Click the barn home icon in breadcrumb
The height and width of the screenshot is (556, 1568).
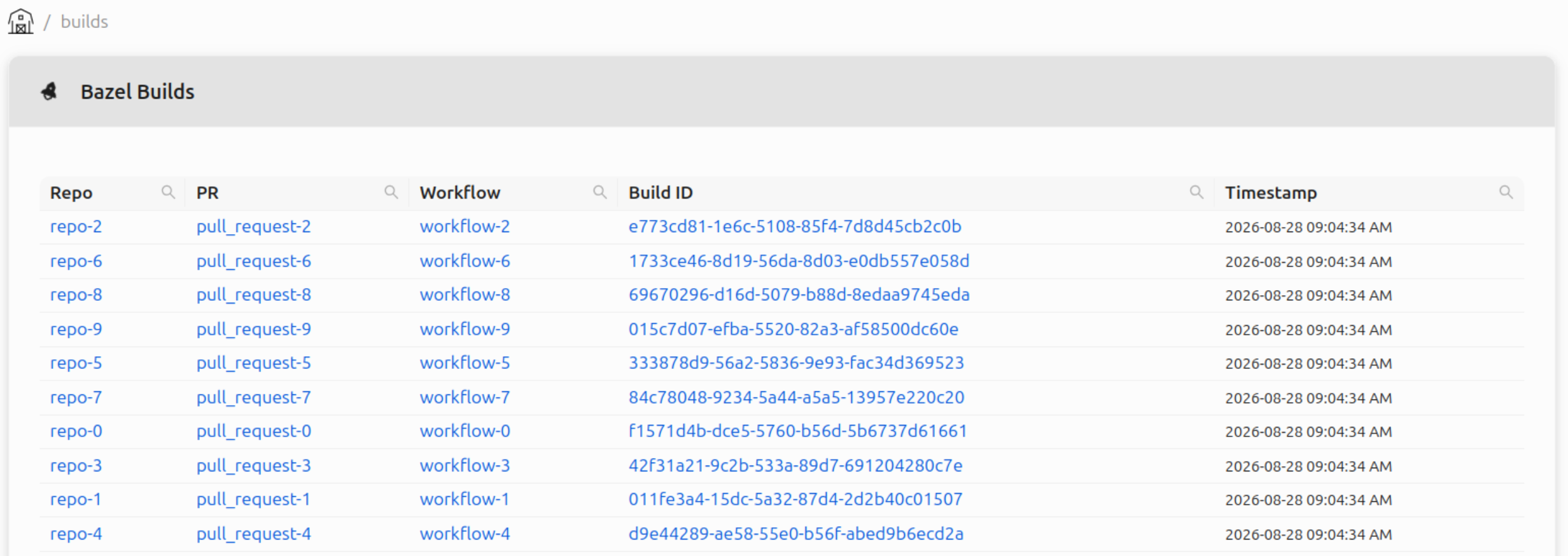pos(20,22)
